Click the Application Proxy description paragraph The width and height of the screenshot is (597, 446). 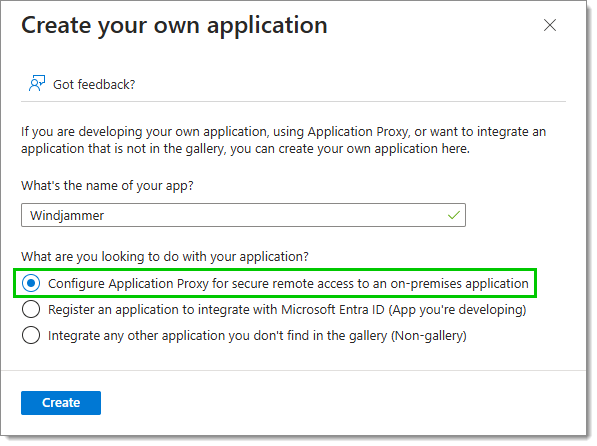(284, 140)
